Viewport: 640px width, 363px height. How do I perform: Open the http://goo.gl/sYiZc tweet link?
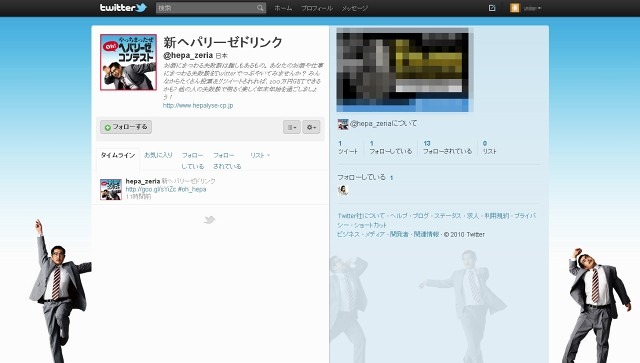coord(151,189)
